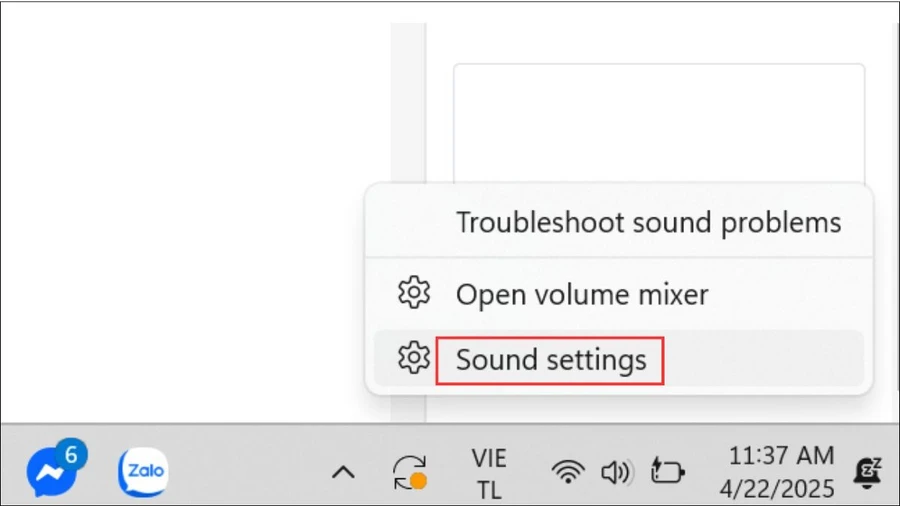900x506 pixels.
Task: Choose Troubleshoot sound problems
Action: click(649, 223)
